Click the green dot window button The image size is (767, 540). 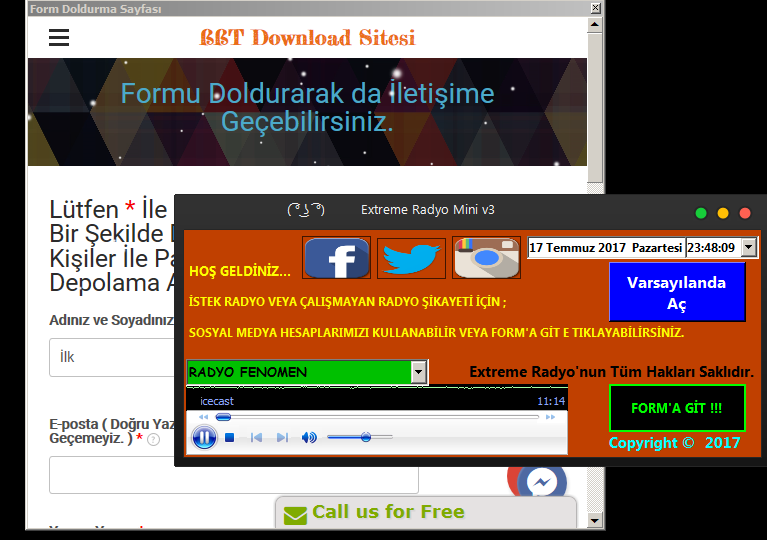(x=701, y=213)
